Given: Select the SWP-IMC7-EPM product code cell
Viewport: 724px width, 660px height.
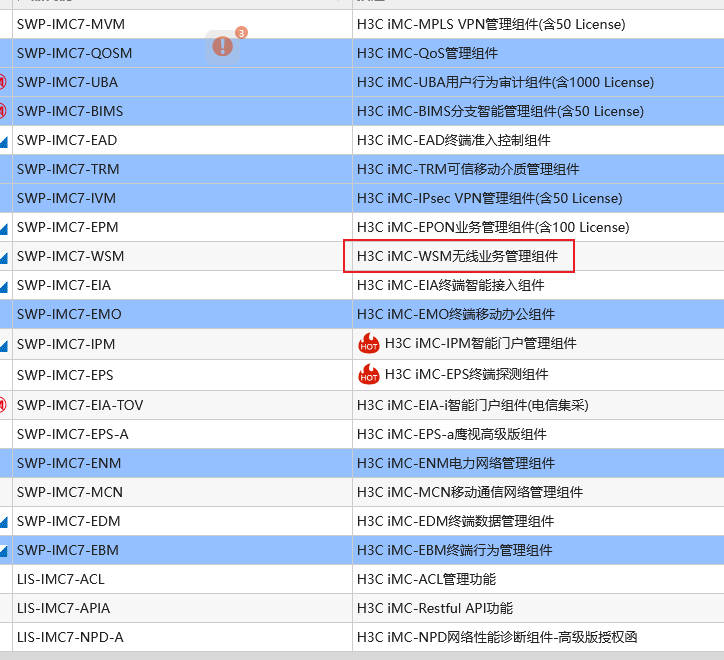Looking at the screenshot, I should (182, 227).
